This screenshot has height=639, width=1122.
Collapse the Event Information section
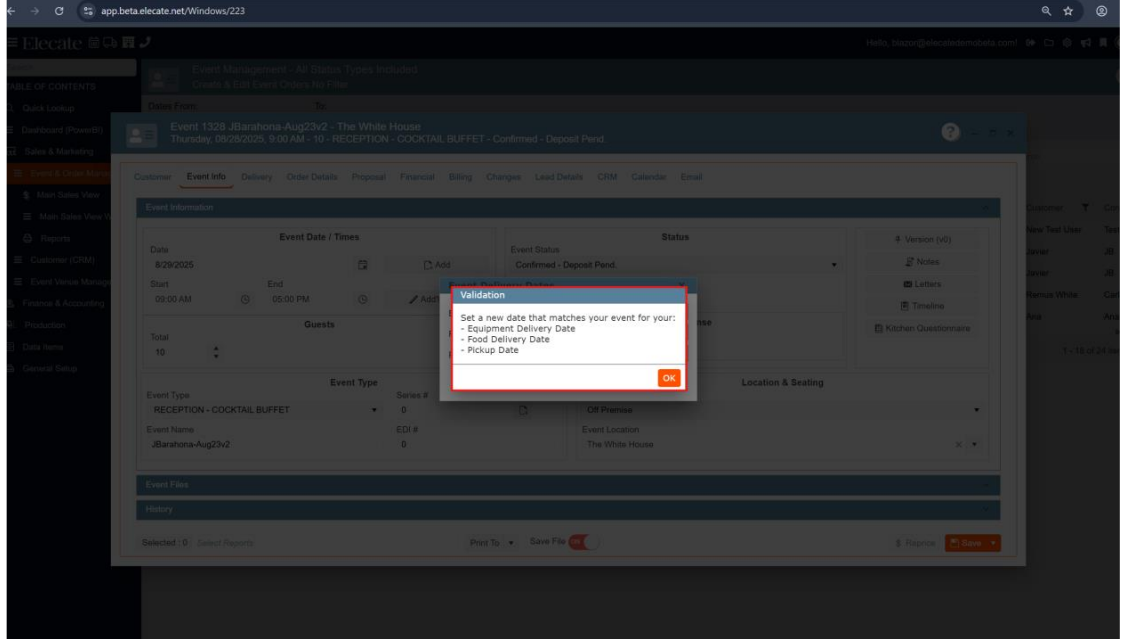(985, 208)
